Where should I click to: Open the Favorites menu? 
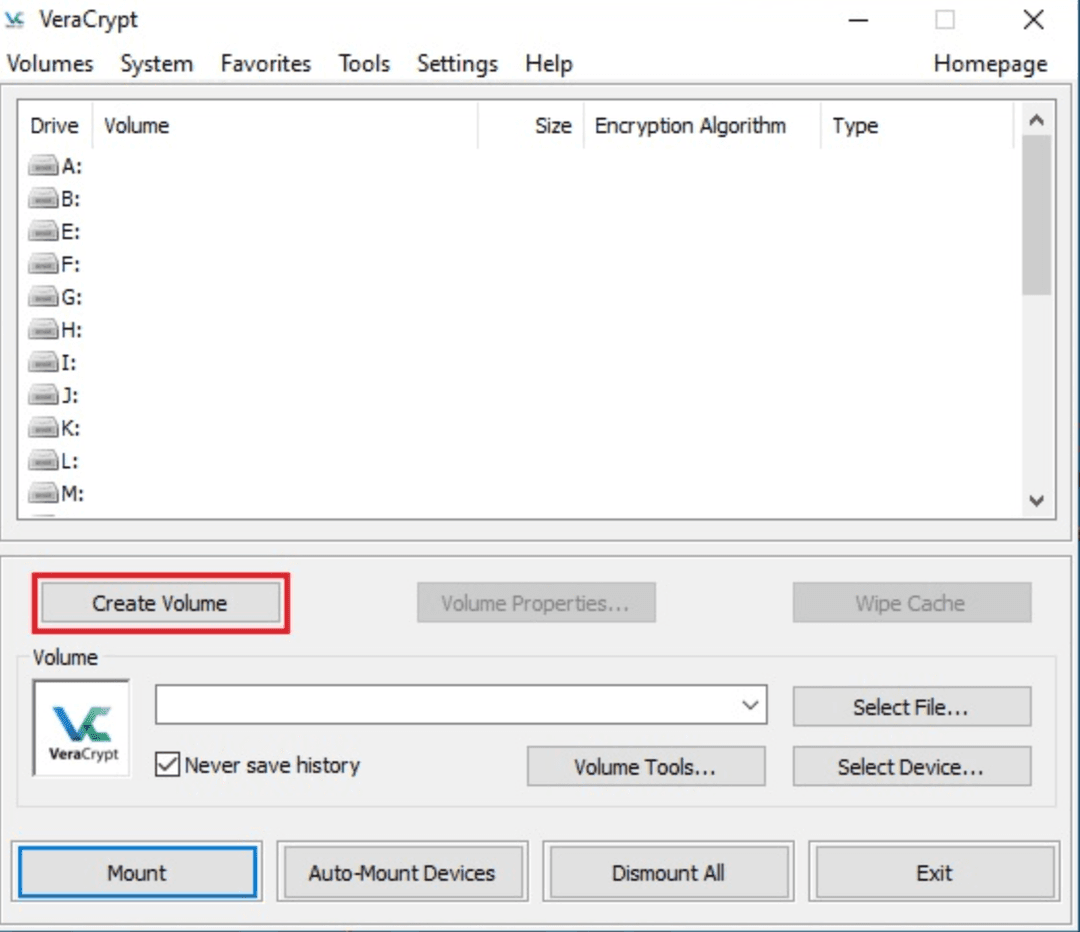pos(266,64)
